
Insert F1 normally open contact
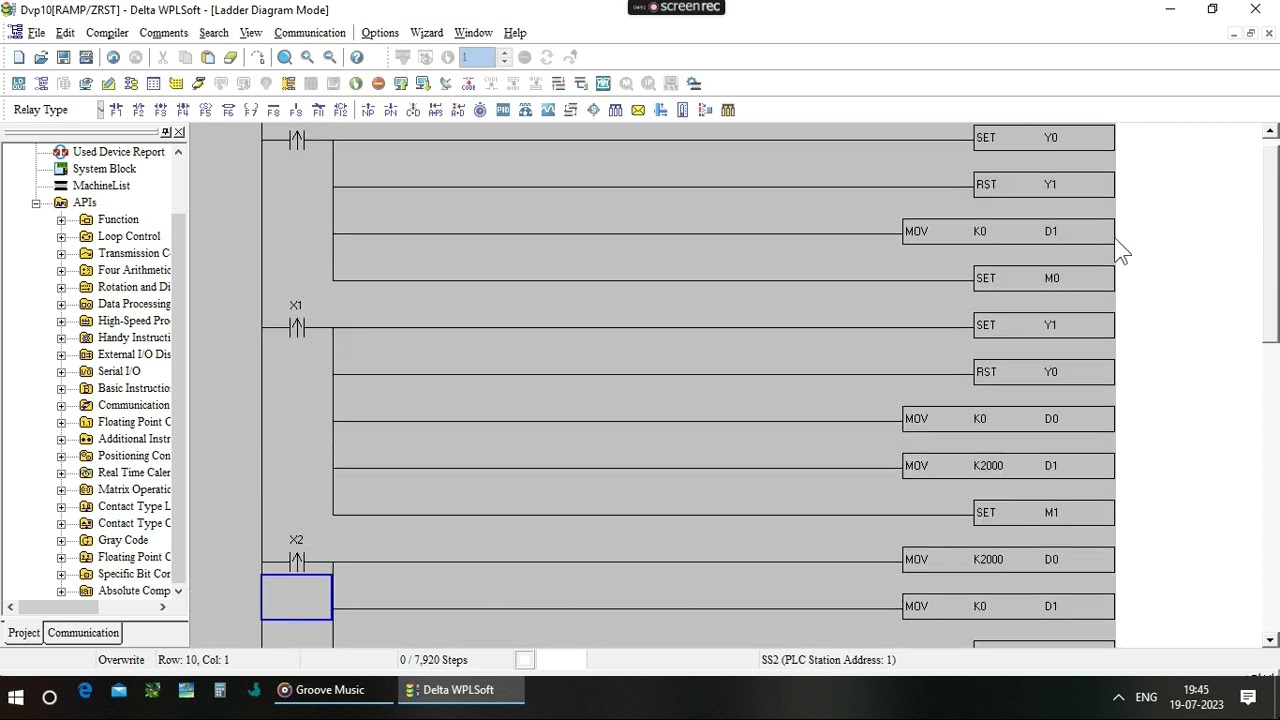[x=116, y=110]
